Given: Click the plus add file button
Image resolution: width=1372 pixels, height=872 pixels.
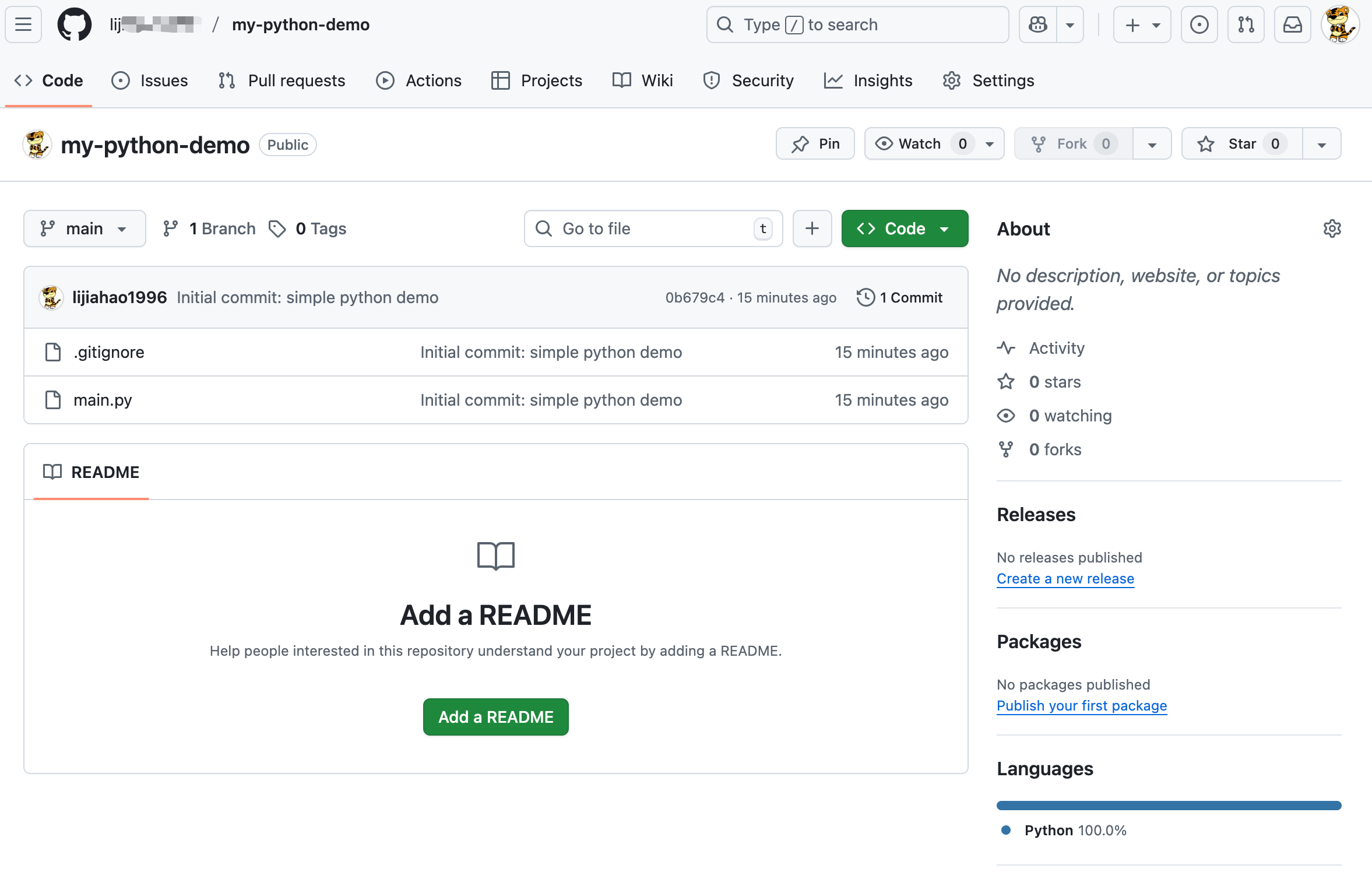Looking at the screenshot, I should pos(812,228).
